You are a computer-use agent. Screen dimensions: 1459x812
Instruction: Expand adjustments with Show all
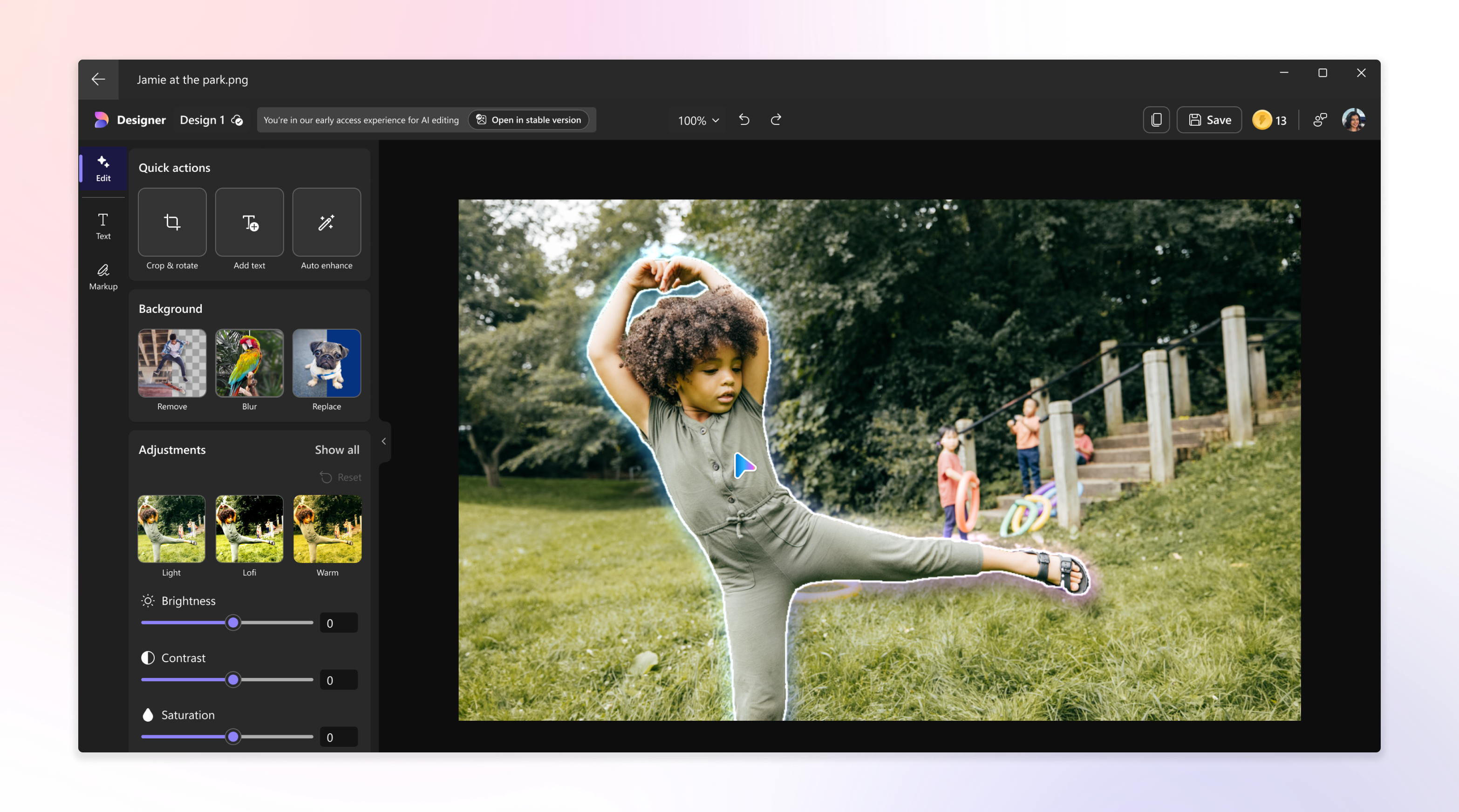point(336,450)
